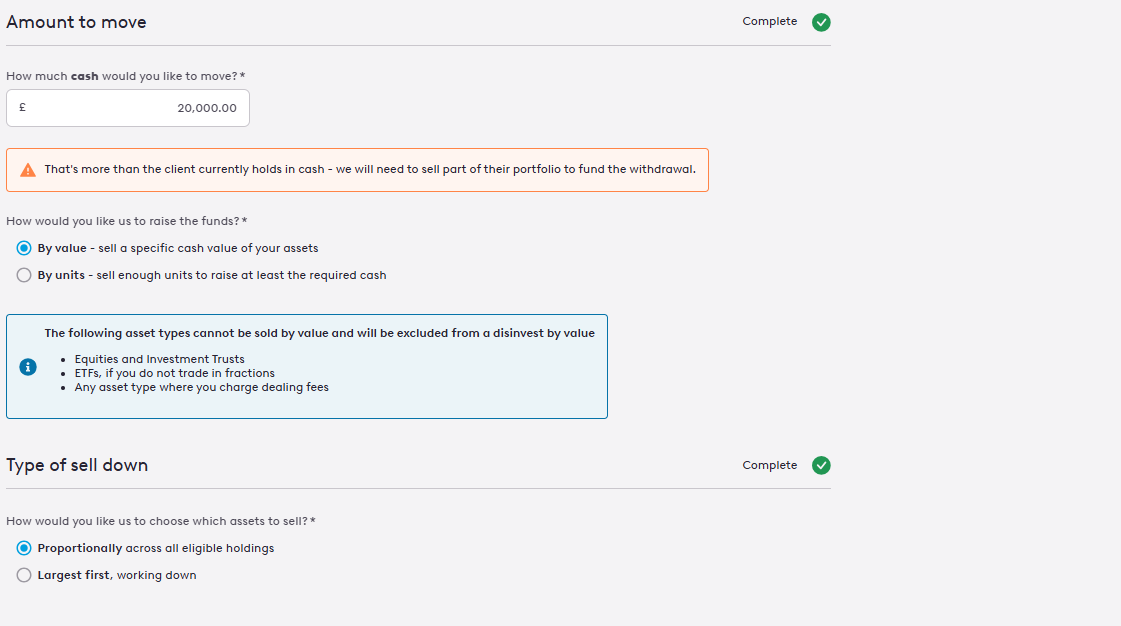Viewport: 1121px width, 626px height.
Task: Click the warning message about selling portfolio
Action: 369,170
